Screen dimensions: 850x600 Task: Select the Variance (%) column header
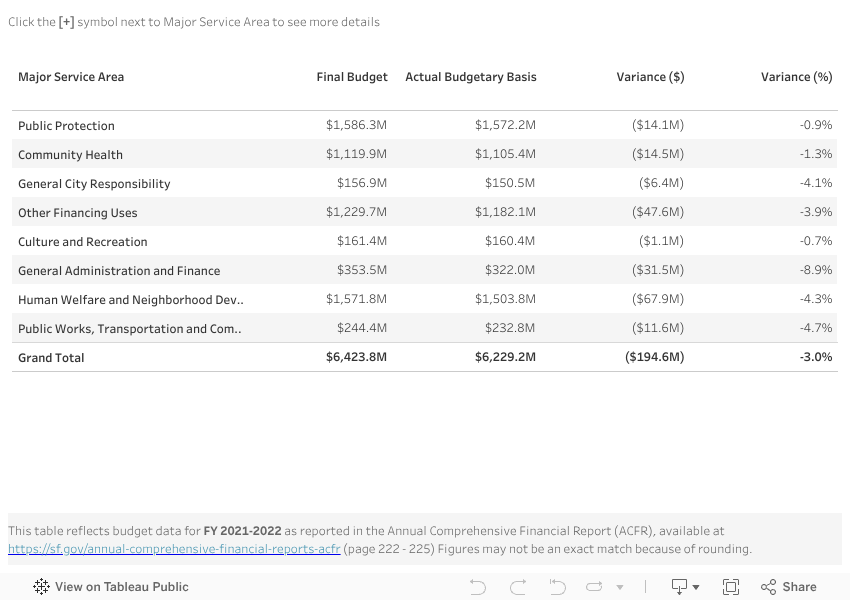796,77
